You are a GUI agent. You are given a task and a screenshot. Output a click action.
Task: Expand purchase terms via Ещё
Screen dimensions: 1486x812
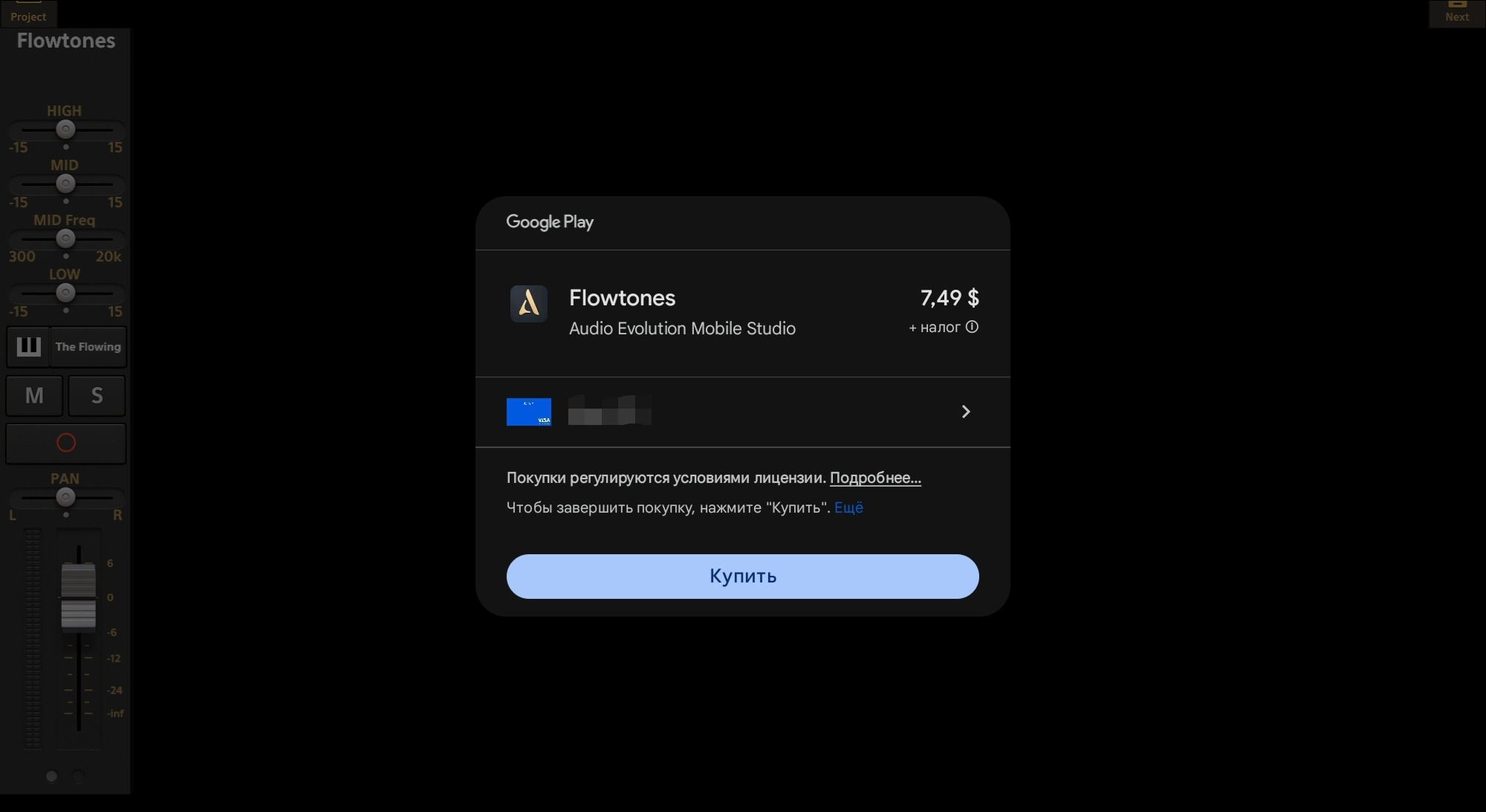[x=849, y=507]
